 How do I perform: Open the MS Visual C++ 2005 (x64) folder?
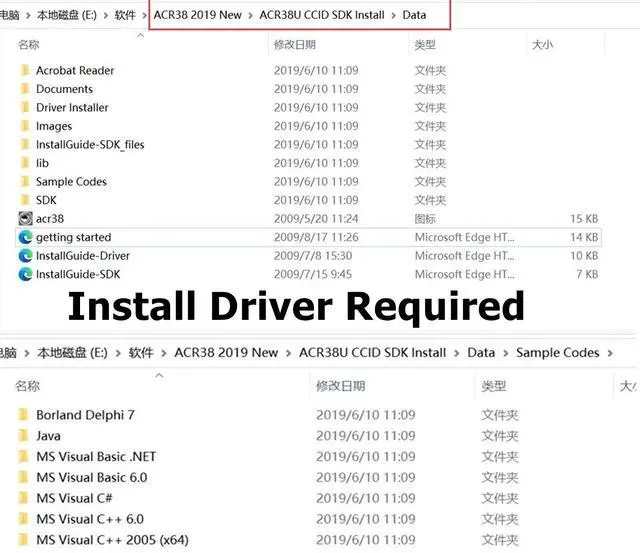tap(112, 540)
